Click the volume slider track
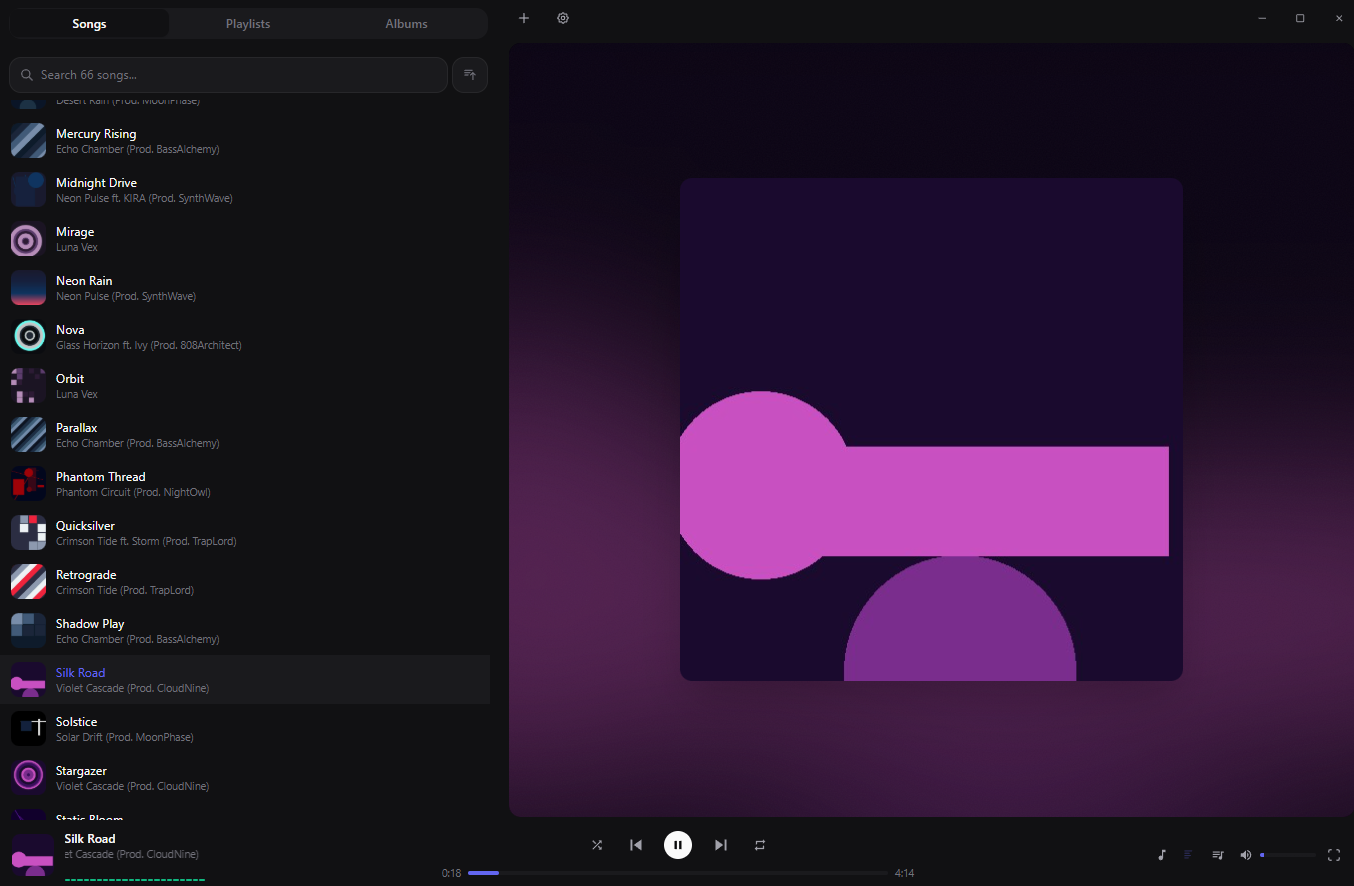 (x=1289, y=855)
